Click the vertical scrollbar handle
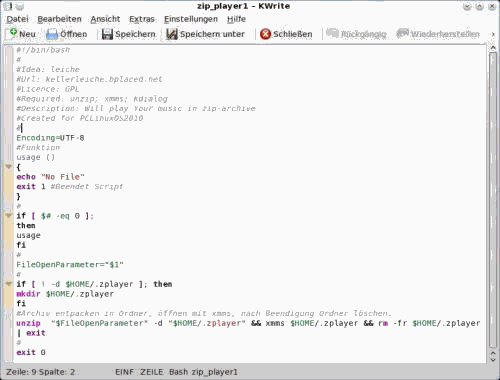This screenshot has height=380, width=500. [493, 200]
